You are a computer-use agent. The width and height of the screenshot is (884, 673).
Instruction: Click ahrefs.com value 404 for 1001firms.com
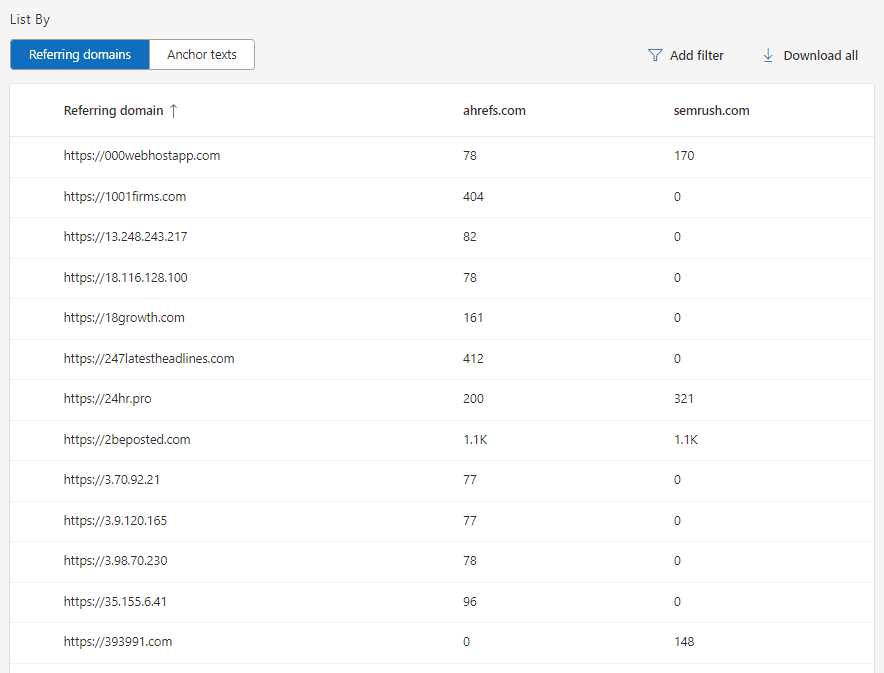(473, 197)
